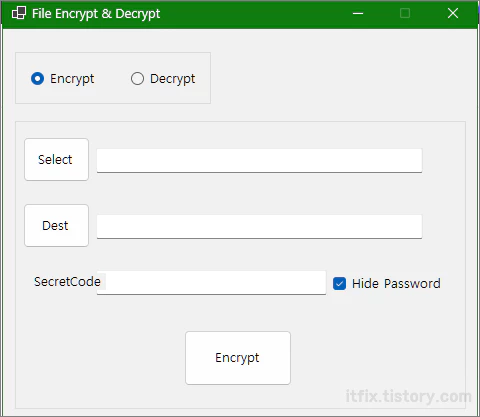Minimize the File Encrypt & Decrypt window
This screenshot has width=480, height=417.
358,14
